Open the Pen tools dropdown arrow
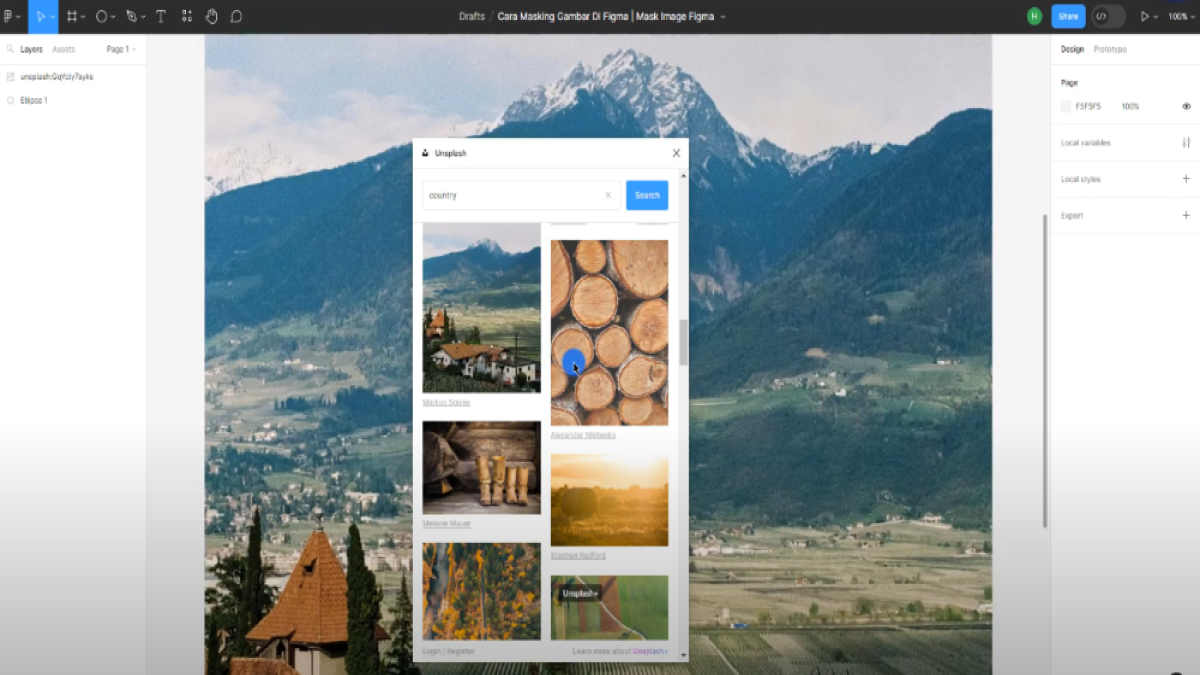The height and width of the screenshot is (675, 1200). point(142,17)
